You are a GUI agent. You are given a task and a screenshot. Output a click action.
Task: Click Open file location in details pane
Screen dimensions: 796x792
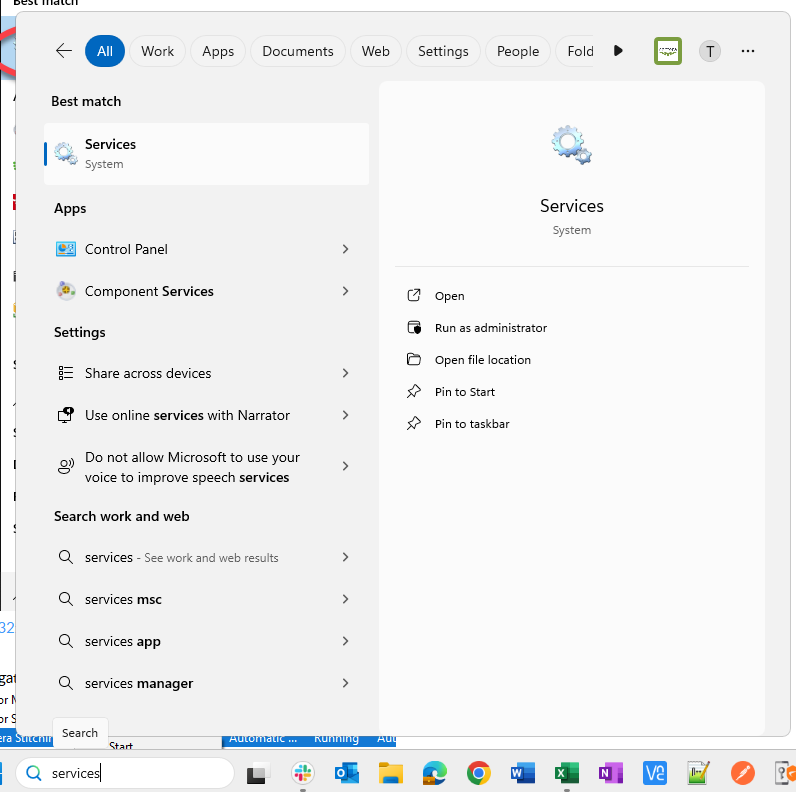(482, 360)
